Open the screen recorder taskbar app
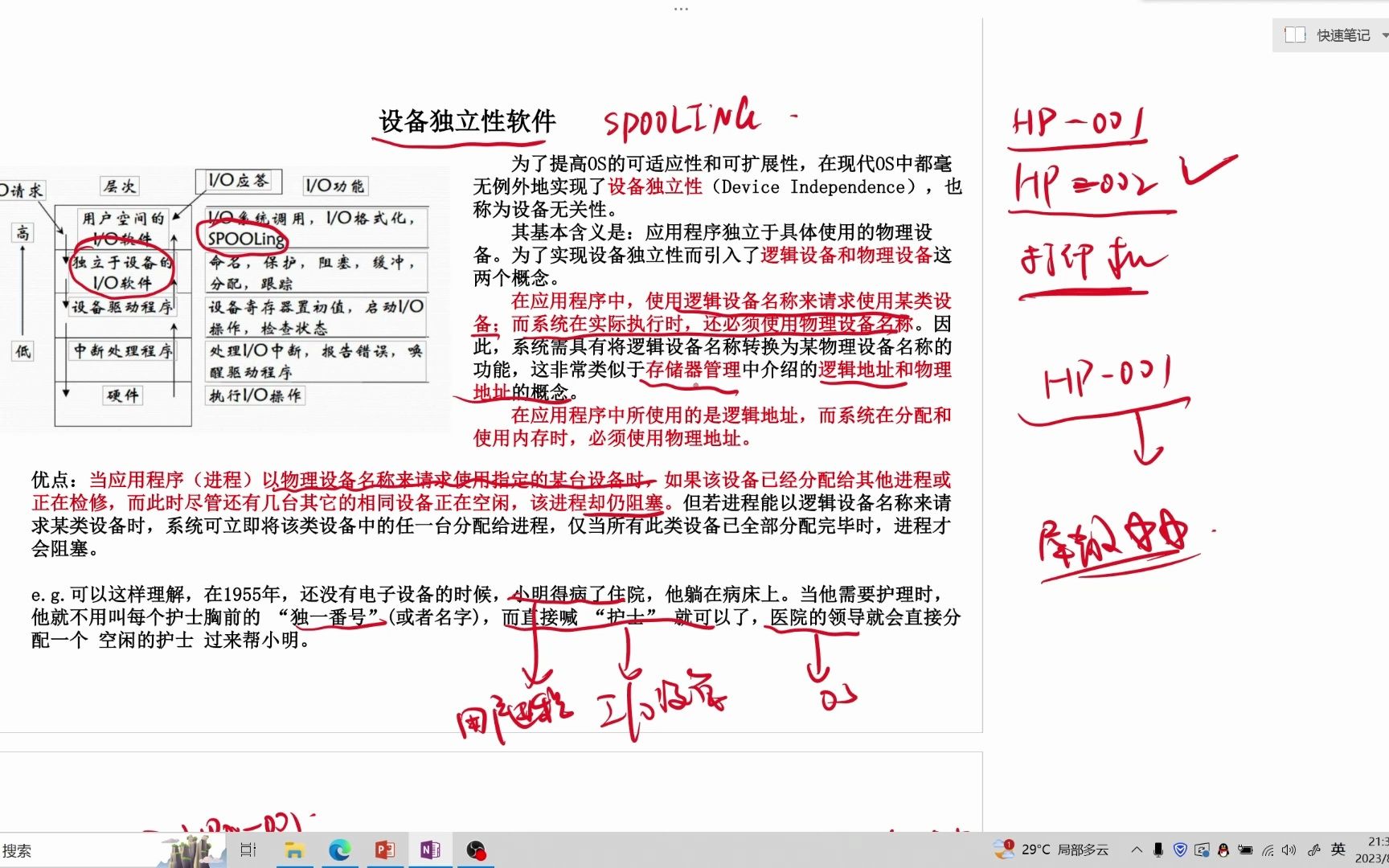Screen dimensions: 1389x868 click(476, 850)
